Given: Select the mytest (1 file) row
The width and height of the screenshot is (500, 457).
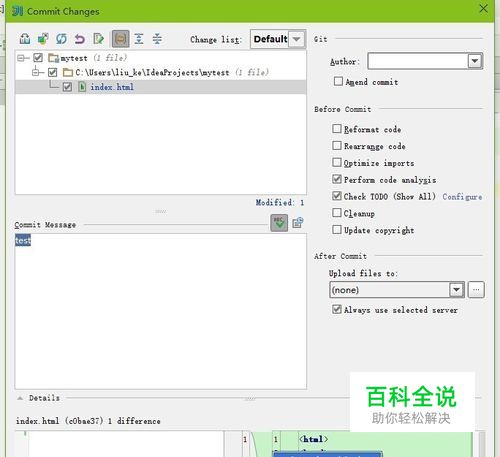Looking at the screenshot, I should point(161,58).
